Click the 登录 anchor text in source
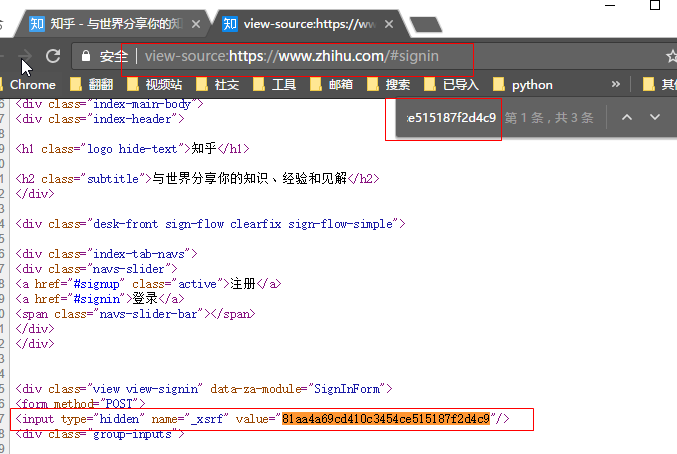The width and height of the screenshot is (677, 454). [x=145, y=299]
